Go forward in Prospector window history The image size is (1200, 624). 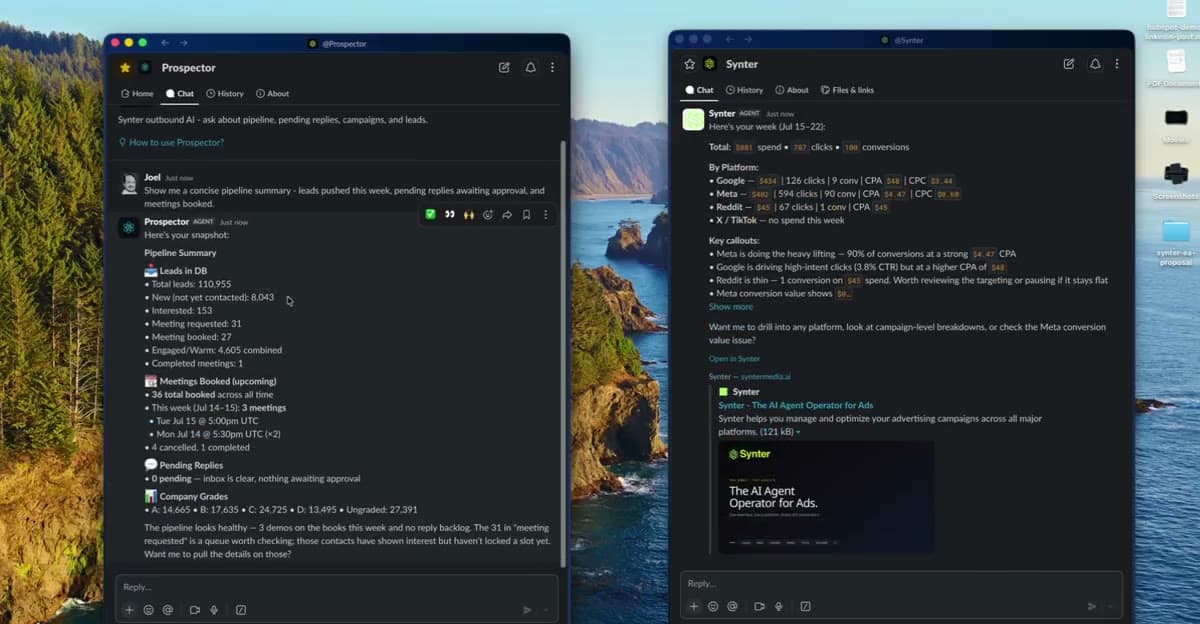(184, 43)
